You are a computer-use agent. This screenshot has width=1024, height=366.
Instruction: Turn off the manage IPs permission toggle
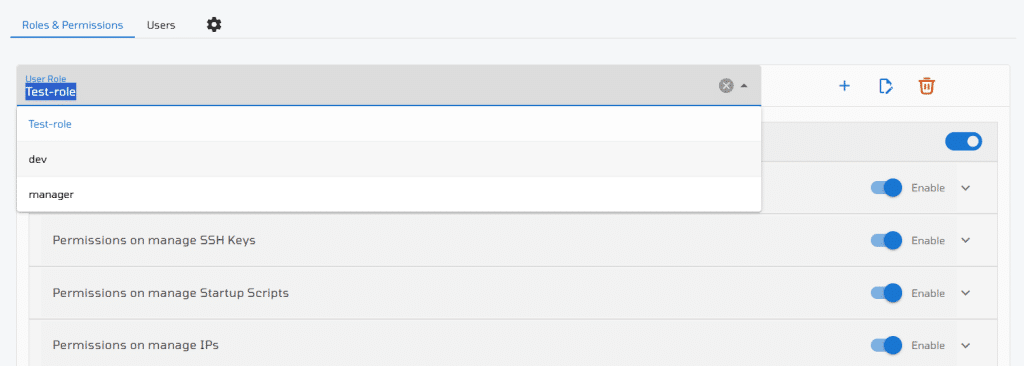point(886,345)
